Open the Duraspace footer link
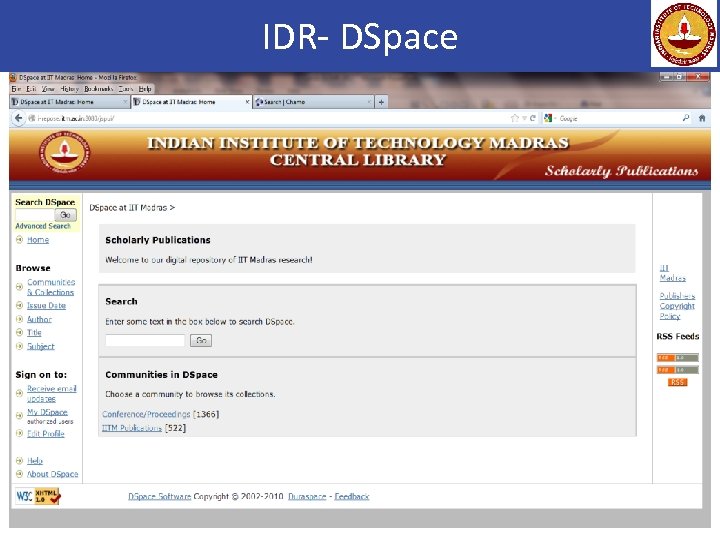 307,496
